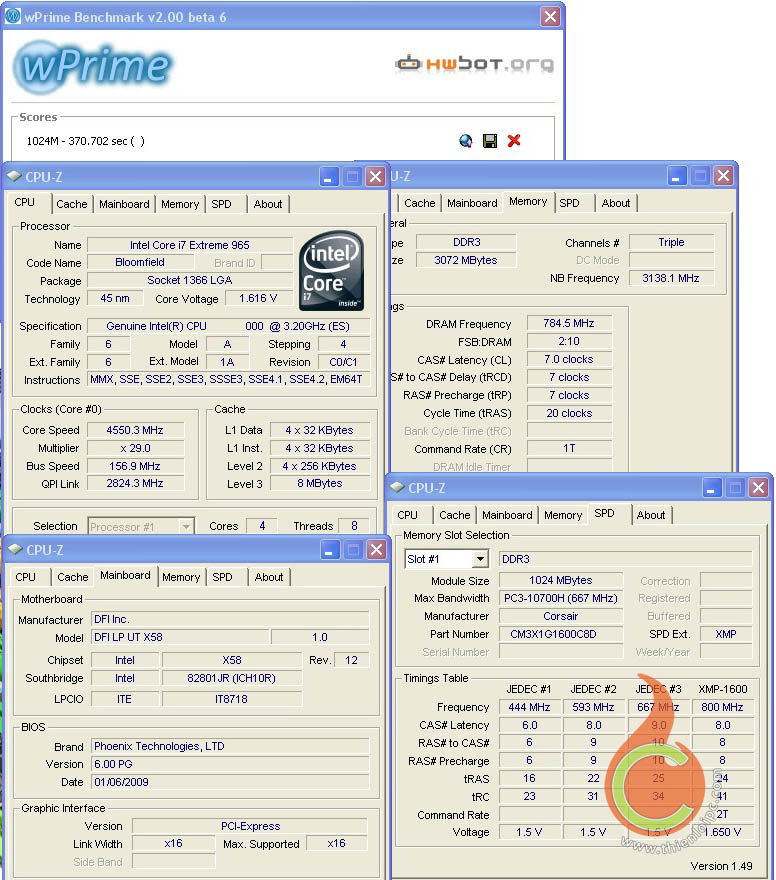The width and height of the screenshot is (776, 880).
Task: Open the Processor #1 selection dropdown
Action: coord(186,526)
